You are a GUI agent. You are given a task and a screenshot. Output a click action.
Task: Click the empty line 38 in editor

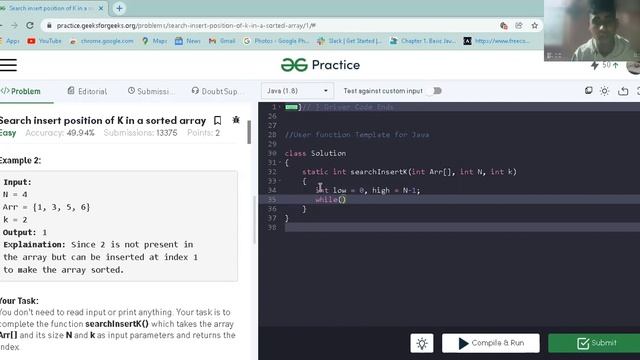coord(461,227)
